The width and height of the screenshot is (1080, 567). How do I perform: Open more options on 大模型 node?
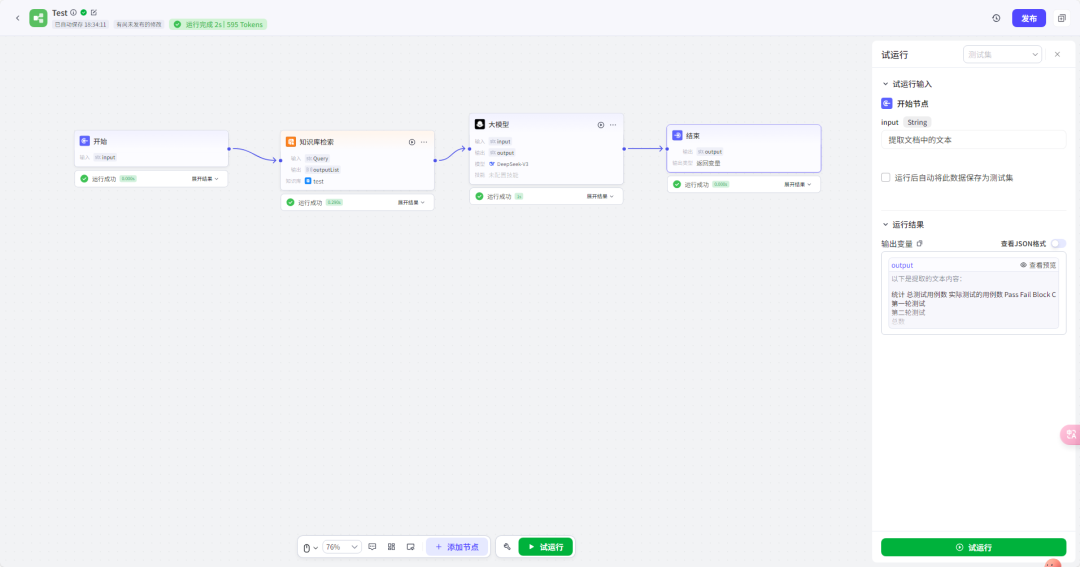(613, 125)
